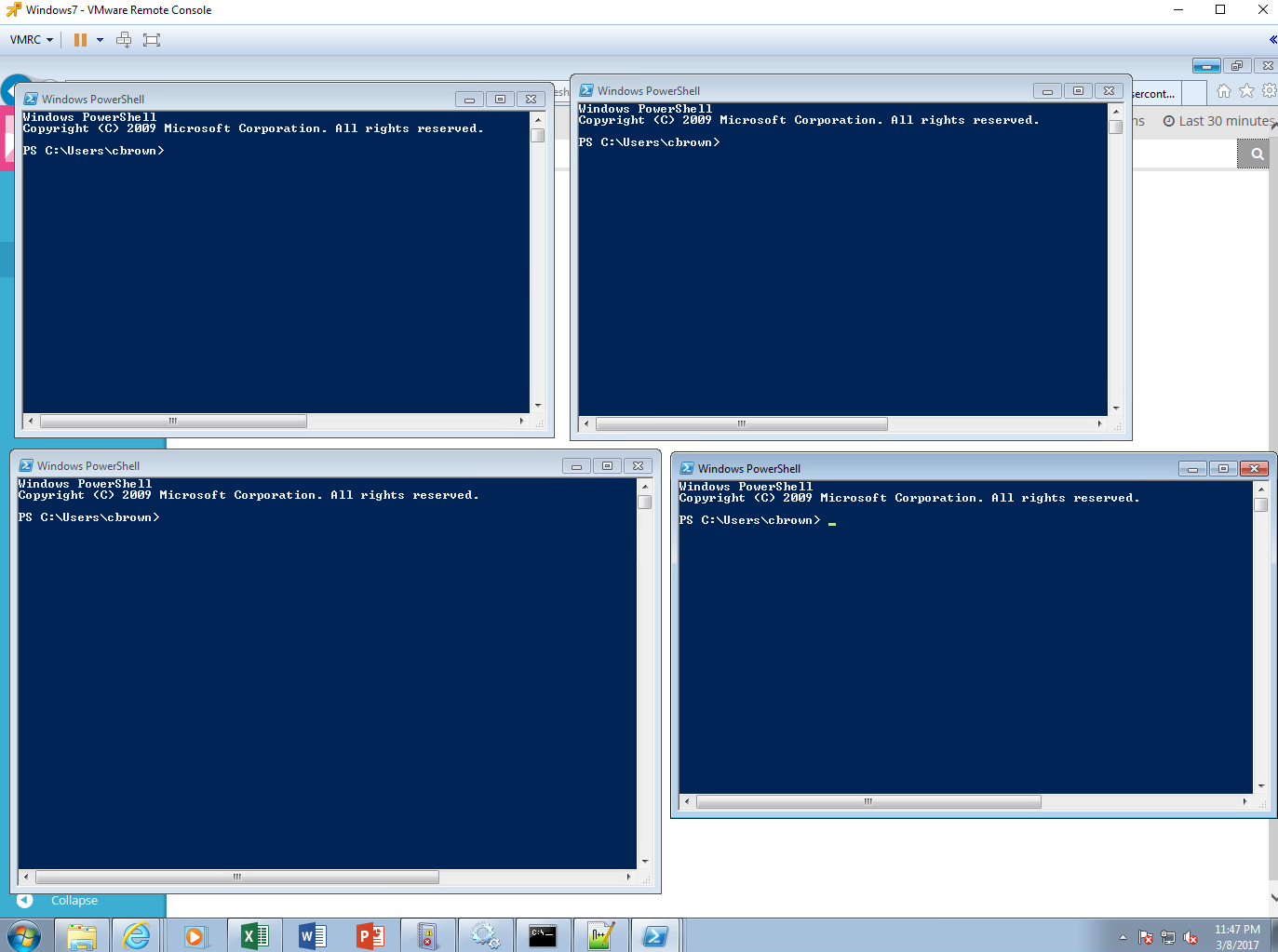Viewport: 1278px width, 952px height.
Task: Open the notepad-with-pencil taskbar icon
Action: (x=600, y=936)
